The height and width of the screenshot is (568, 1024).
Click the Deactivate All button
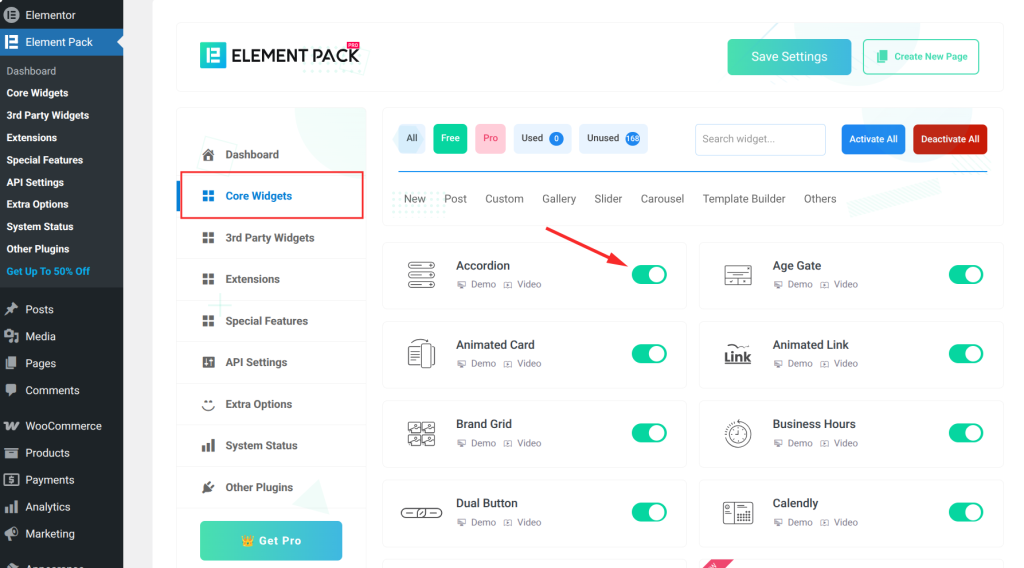950,139
